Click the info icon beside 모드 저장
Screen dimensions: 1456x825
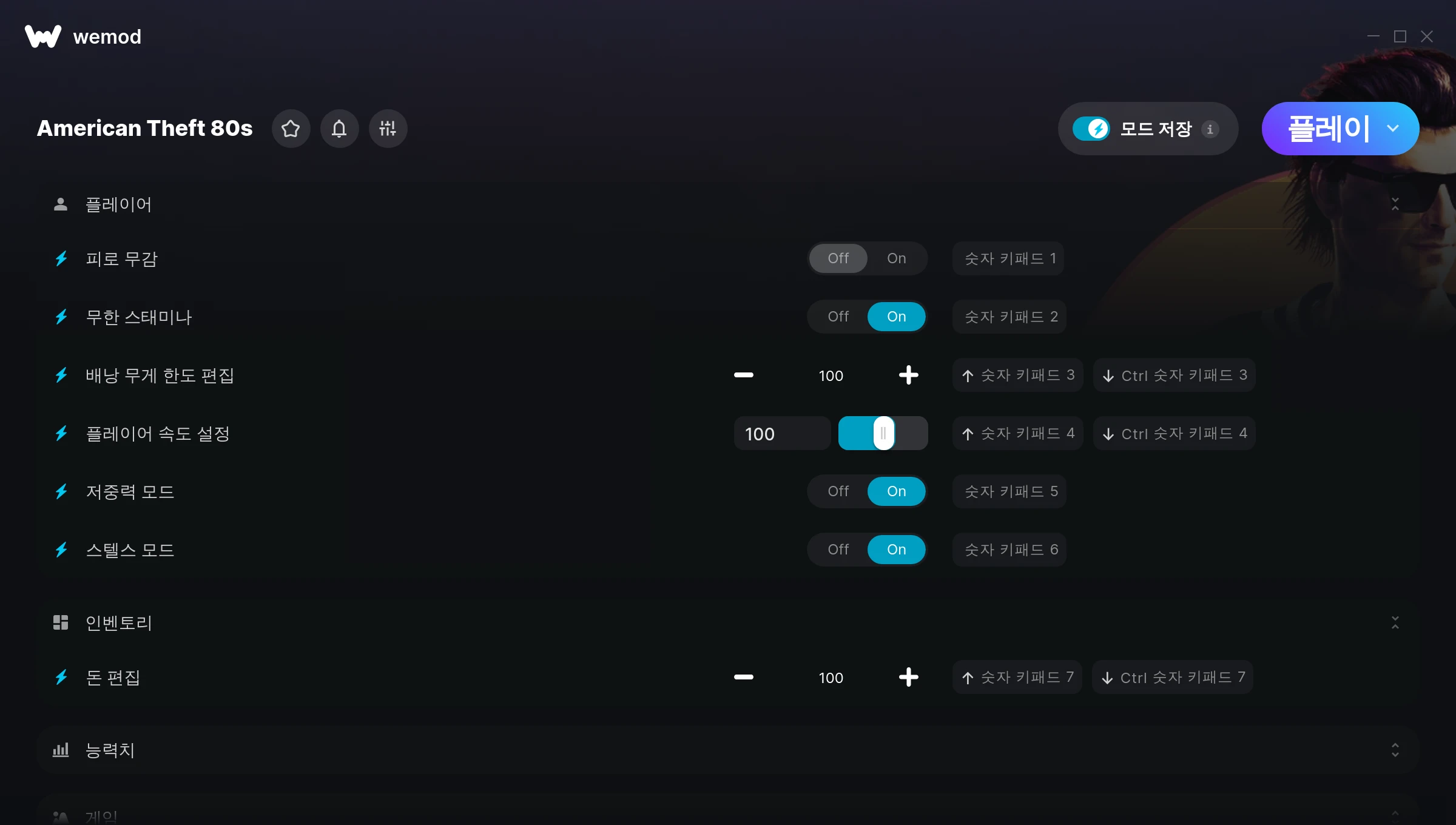pyautogui.click(x=1210, y=129)
